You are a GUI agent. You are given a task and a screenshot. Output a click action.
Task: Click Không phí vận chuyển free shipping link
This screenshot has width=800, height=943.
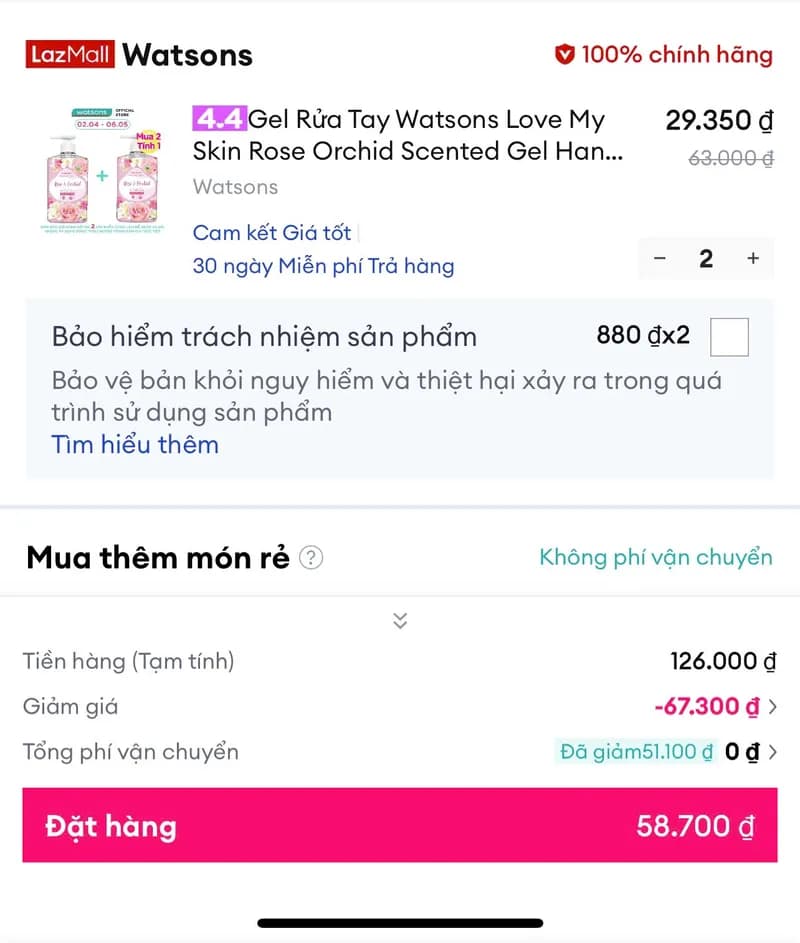[x=656, y=557]
